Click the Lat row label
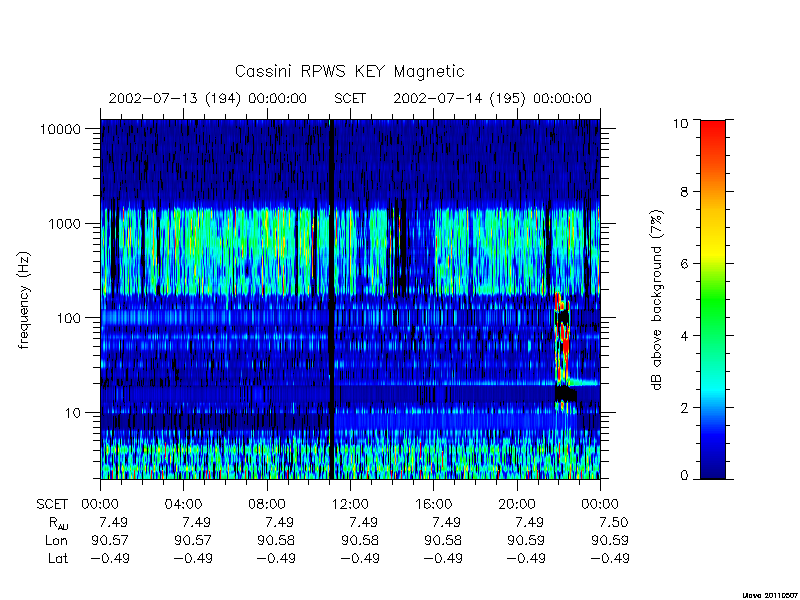This screenshot has height=600, width=800. point(58,558)
